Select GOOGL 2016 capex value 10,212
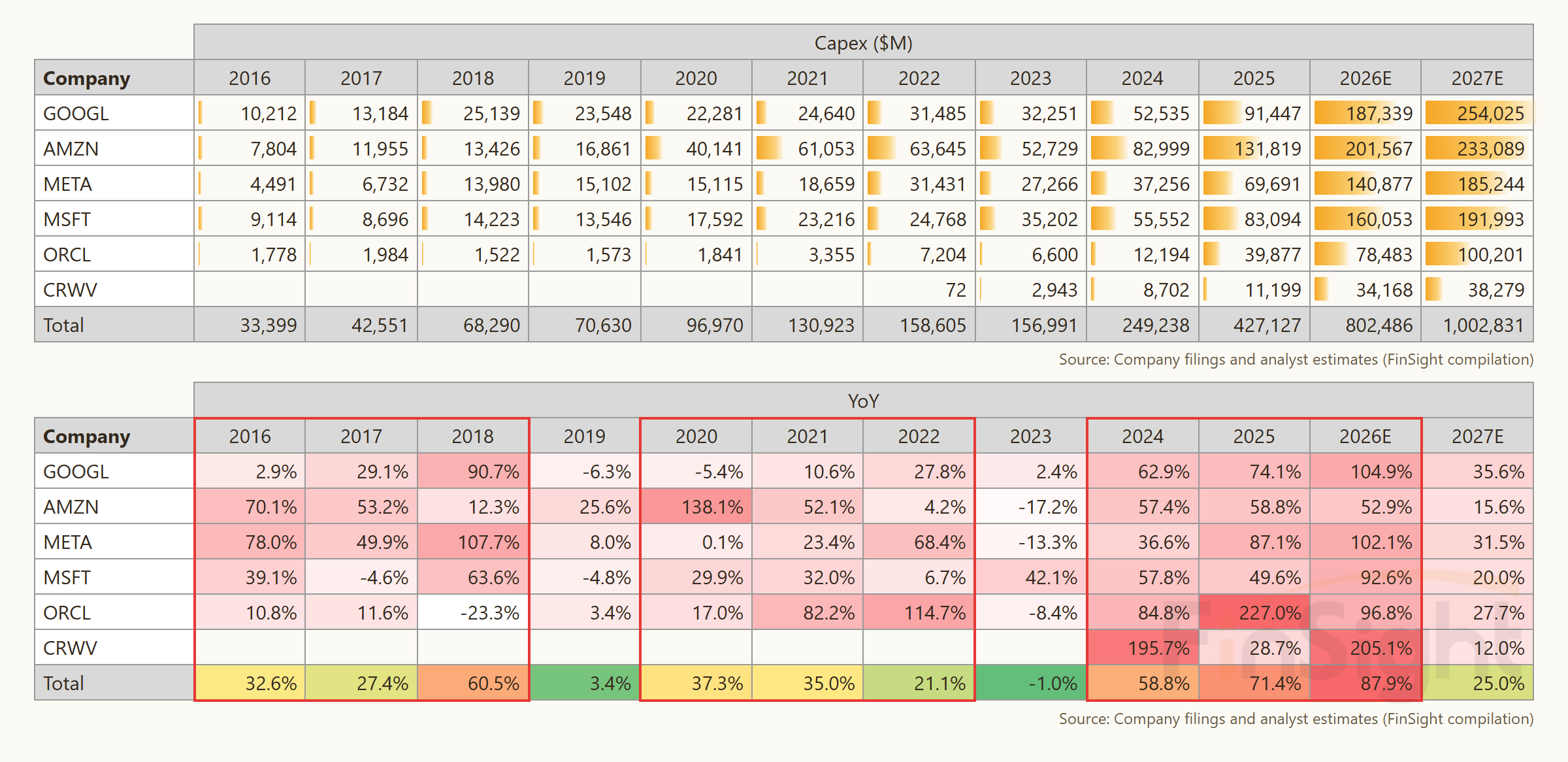The height and width of the screenshot is (762, 1568). (269, 113)
